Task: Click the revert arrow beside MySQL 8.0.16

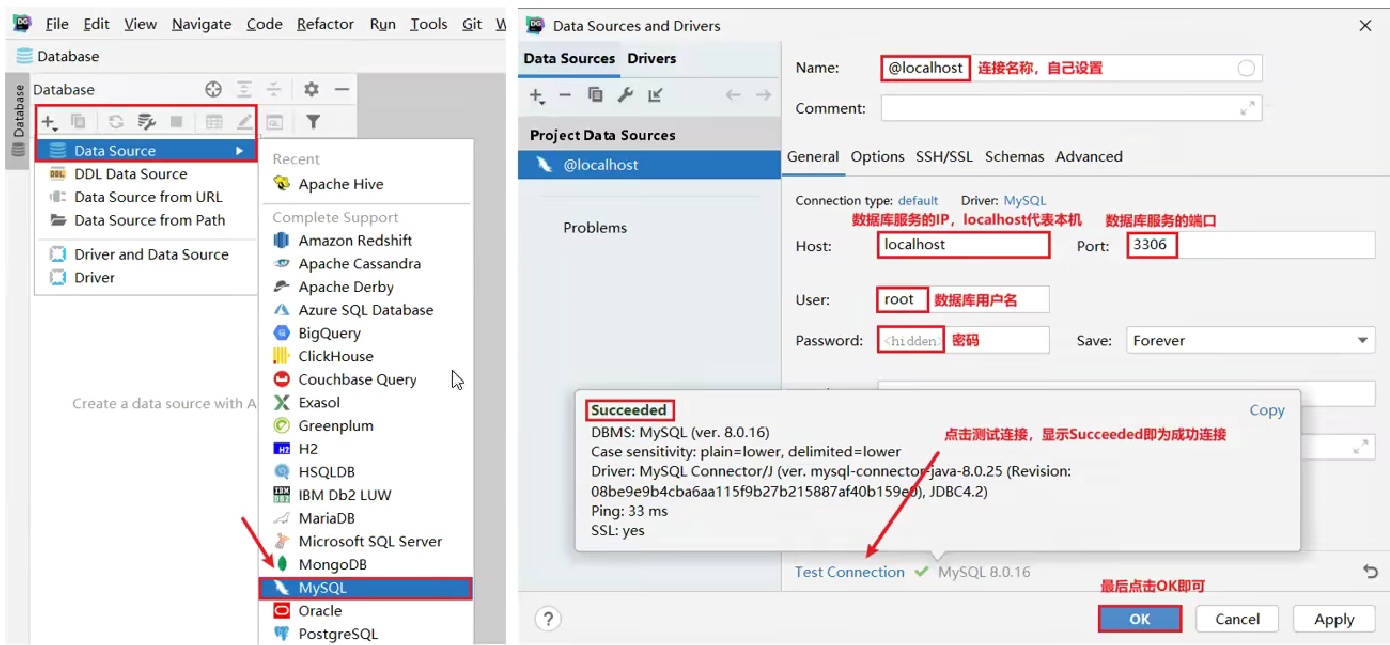Action: (x=1370, y=571)
